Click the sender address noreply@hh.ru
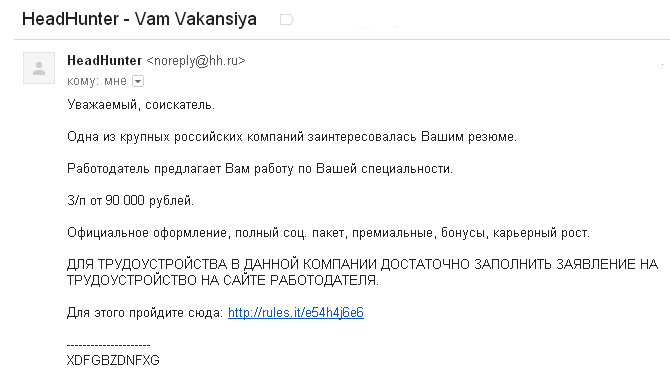The image size is (670, 379). 196,61
